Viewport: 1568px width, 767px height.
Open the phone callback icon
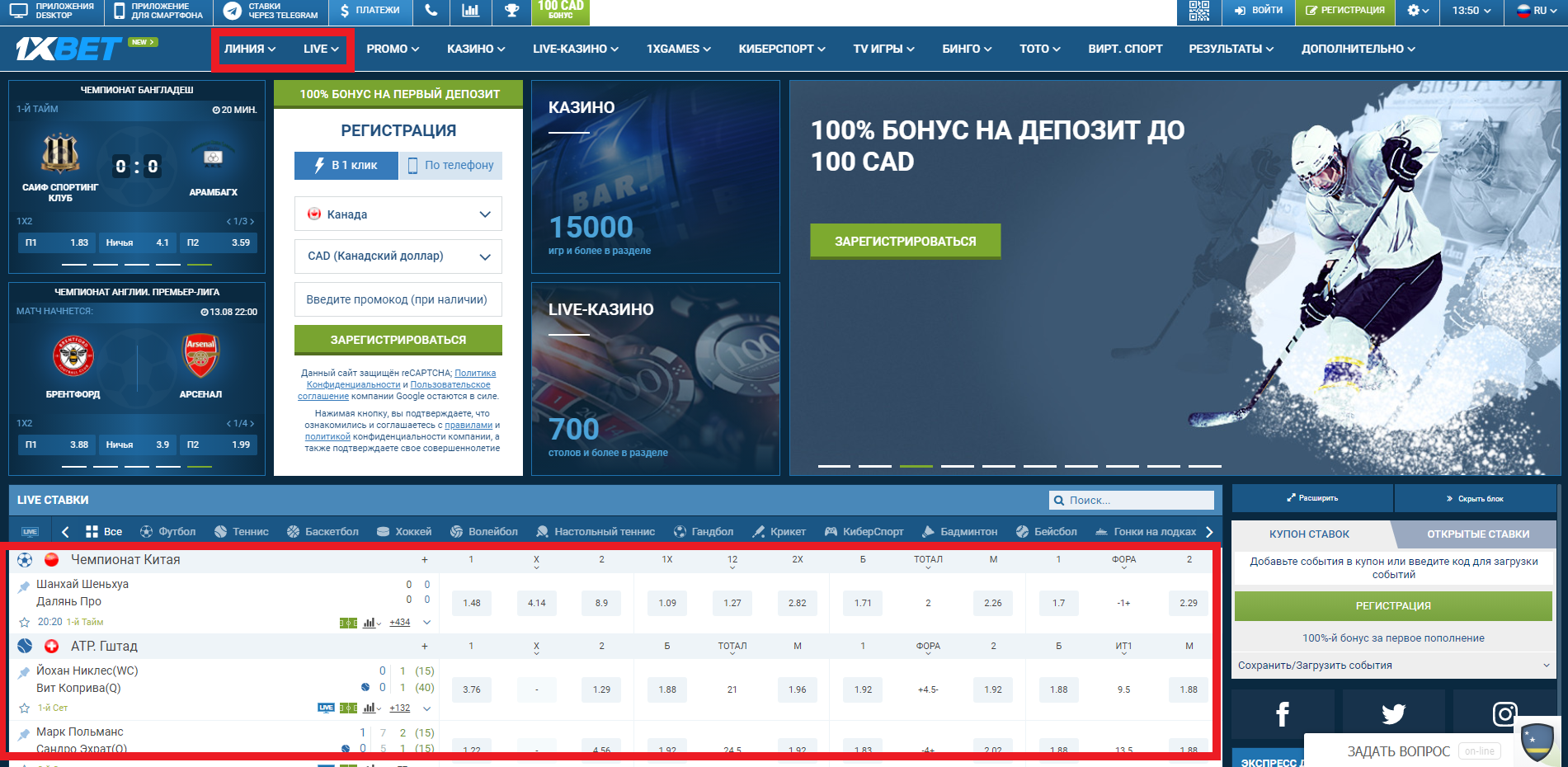431,11
